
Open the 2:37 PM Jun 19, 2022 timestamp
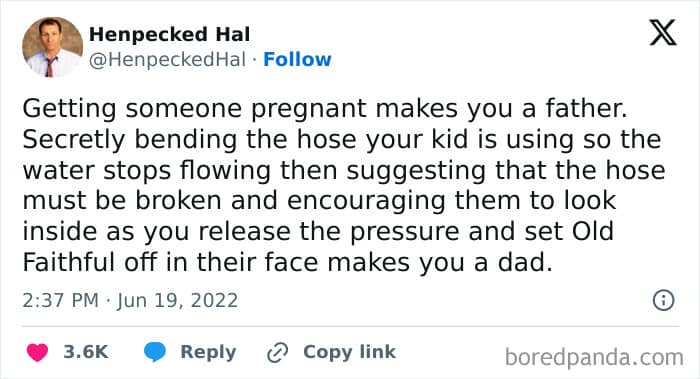130,300
